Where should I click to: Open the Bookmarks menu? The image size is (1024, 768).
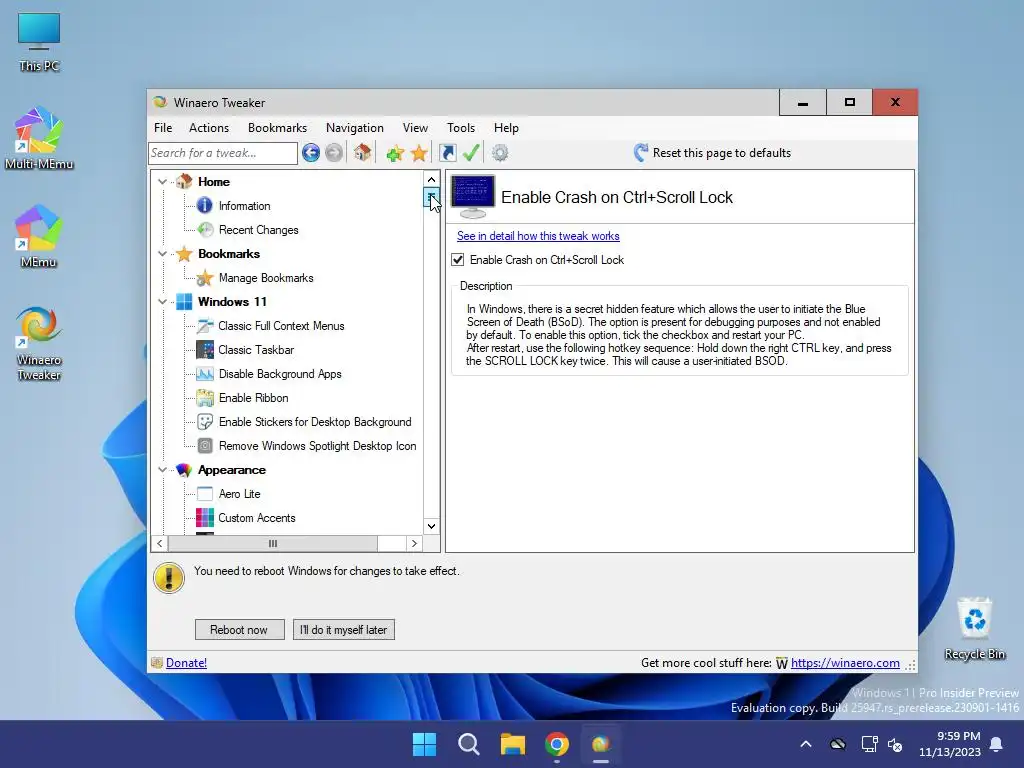278,128
